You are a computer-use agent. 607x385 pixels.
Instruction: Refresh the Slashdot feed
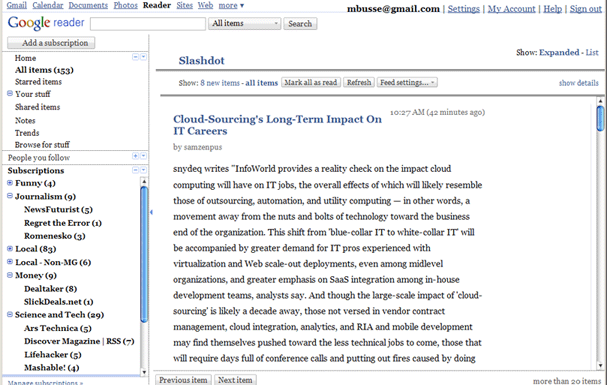(359, 82)
